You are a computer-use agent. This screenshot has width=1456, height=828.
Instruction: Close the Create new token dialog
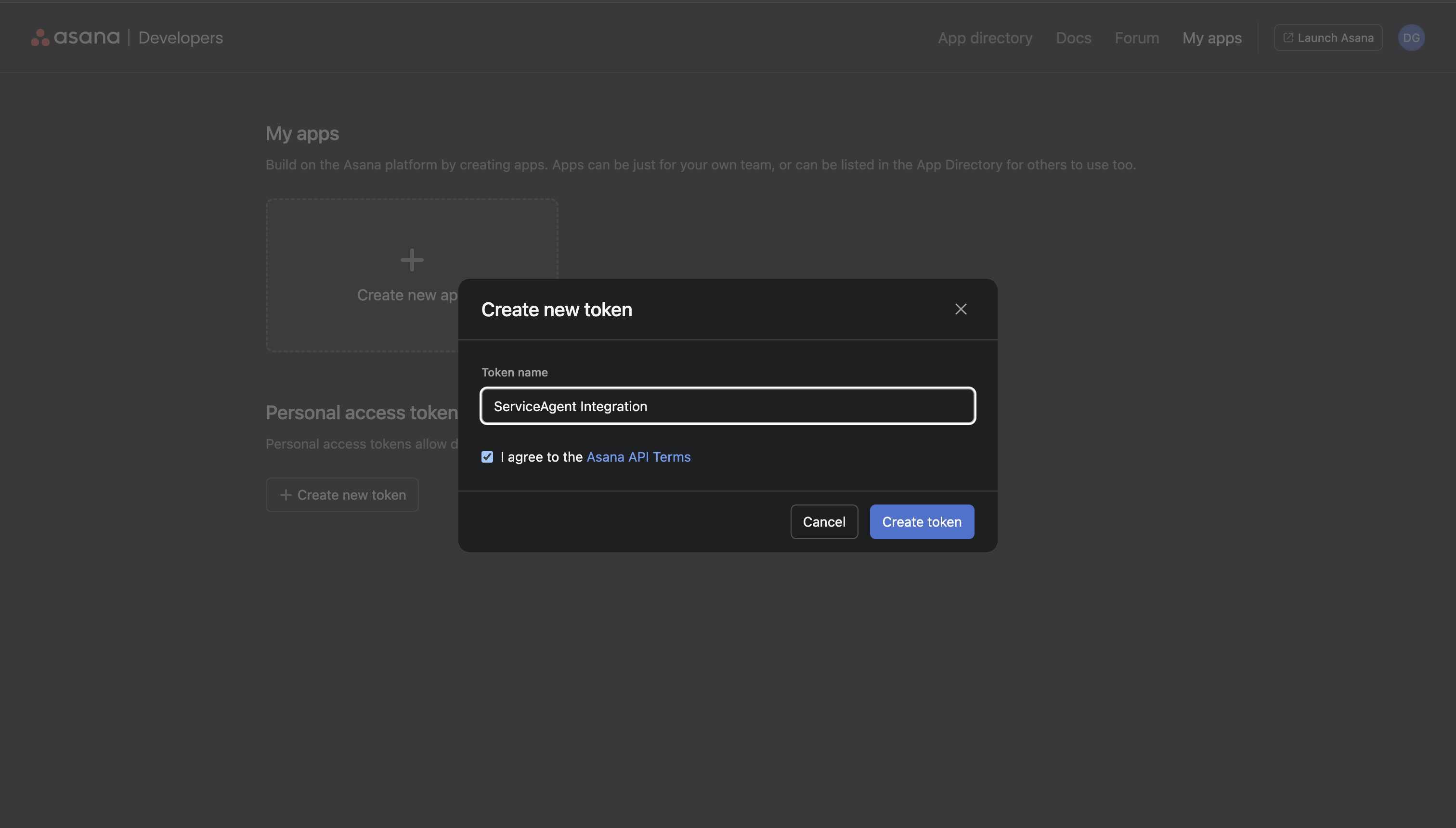pos(961,309)
